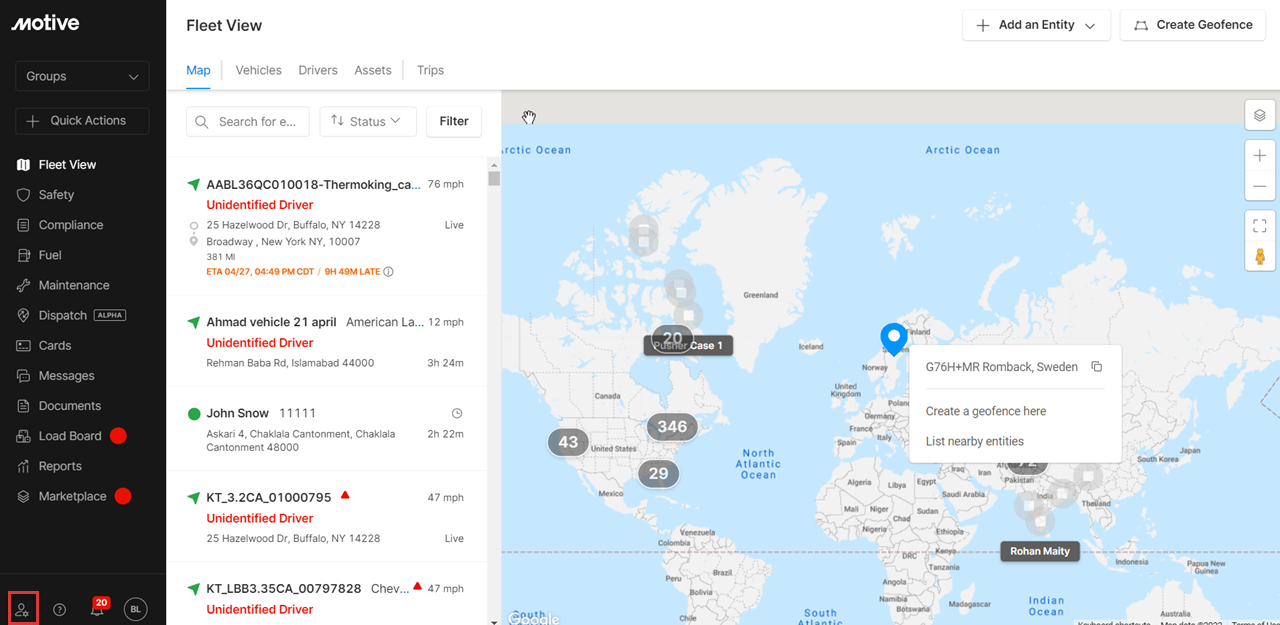Image resolution: width=1280 pixels, height=625 pixels.
Task: Click the address Rehman Baba Rd, Islamabad 44000
Action: pyautogui.click(x=290, y=363)
